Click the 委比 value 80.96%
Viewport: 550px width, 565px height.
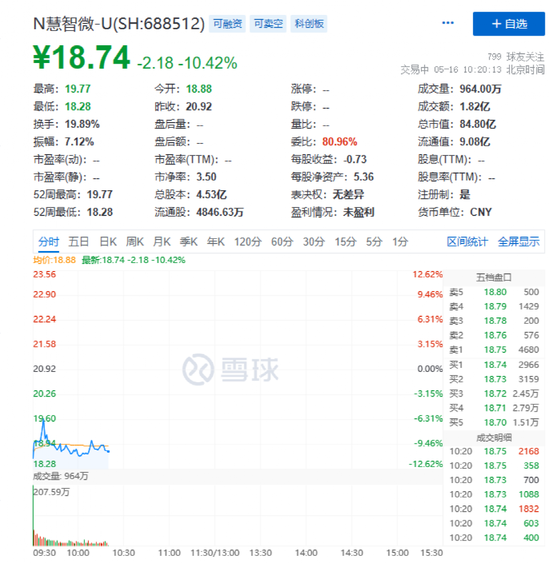tap(340, 142)
